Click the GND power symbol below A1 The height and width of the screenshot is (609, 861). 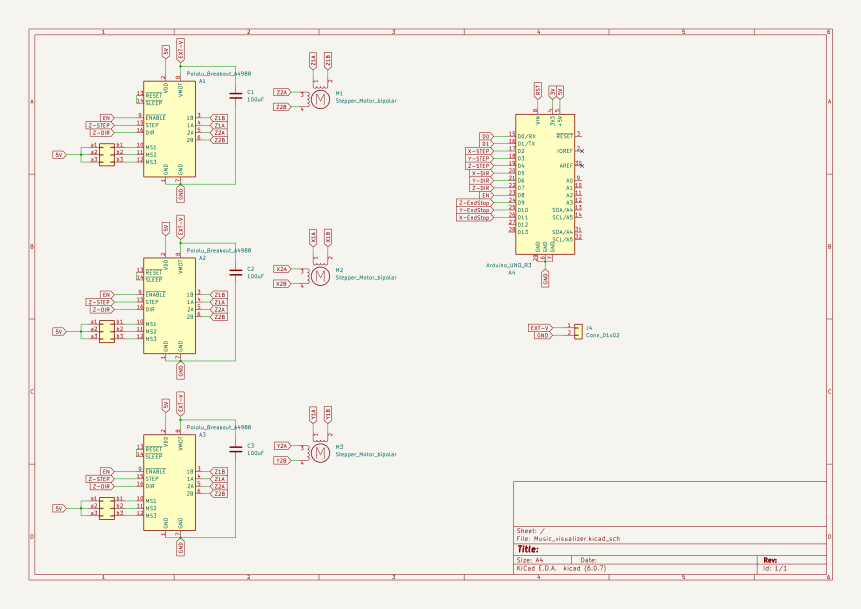point(180,194)
